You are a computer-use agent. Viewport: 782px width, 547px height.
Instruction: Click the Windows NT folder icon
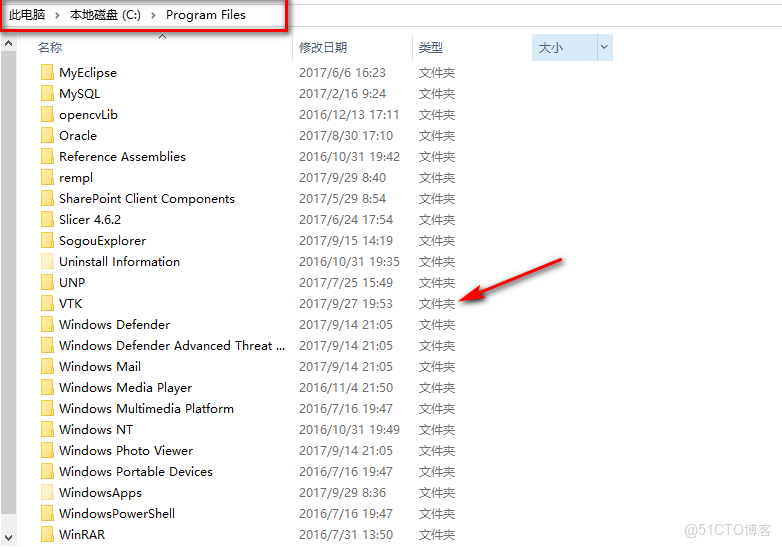[x=47, y=429]
